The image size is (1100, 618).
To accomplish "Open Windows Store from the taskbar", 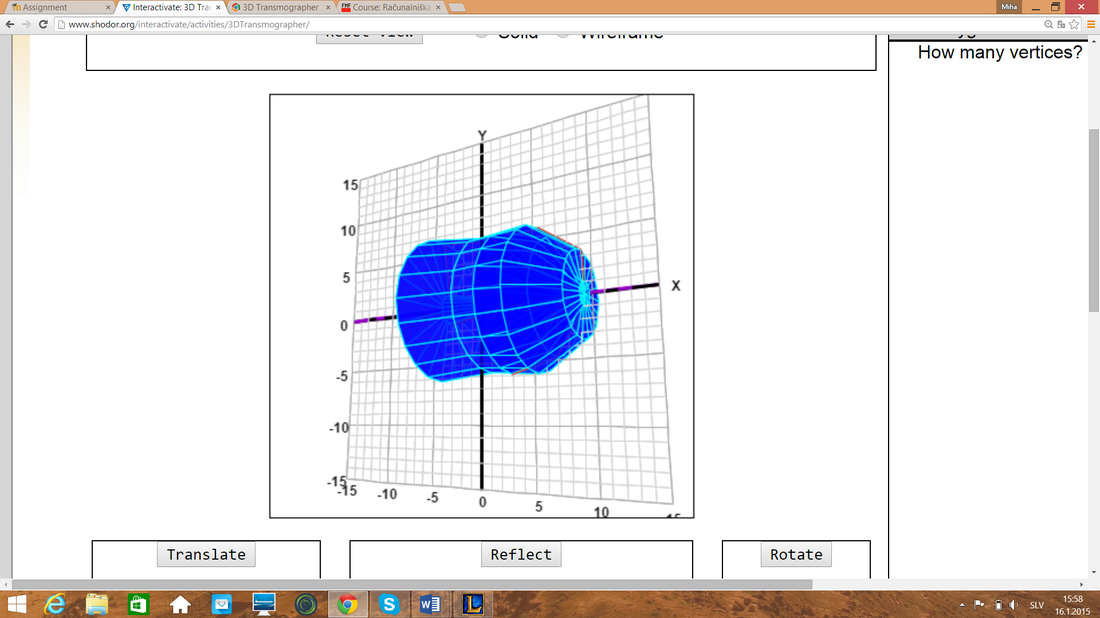I will (139, 604).
